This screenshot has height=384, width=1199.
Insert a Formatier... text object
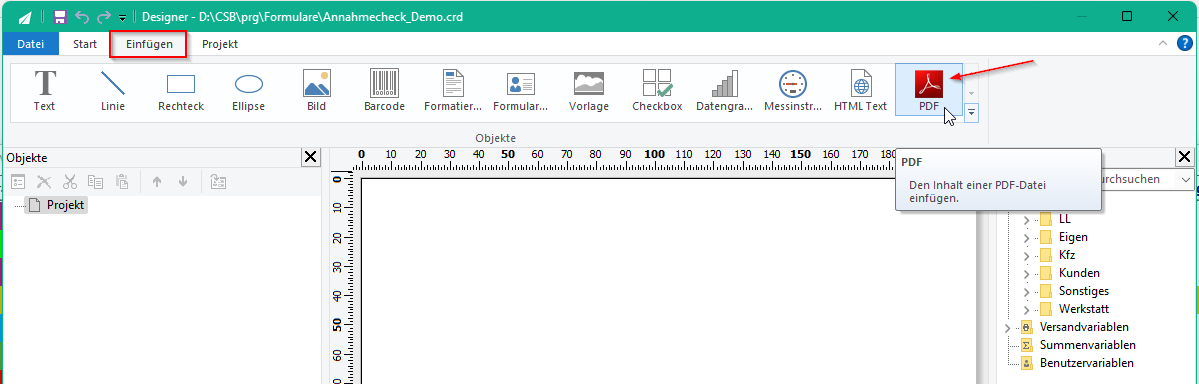pos(453,90)
